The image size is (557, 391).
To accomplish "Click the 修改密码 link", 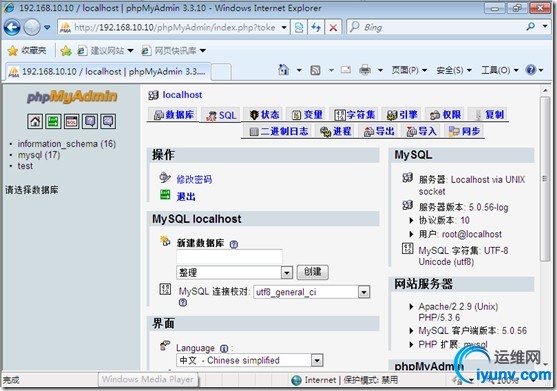I will (x=194, y=179).
